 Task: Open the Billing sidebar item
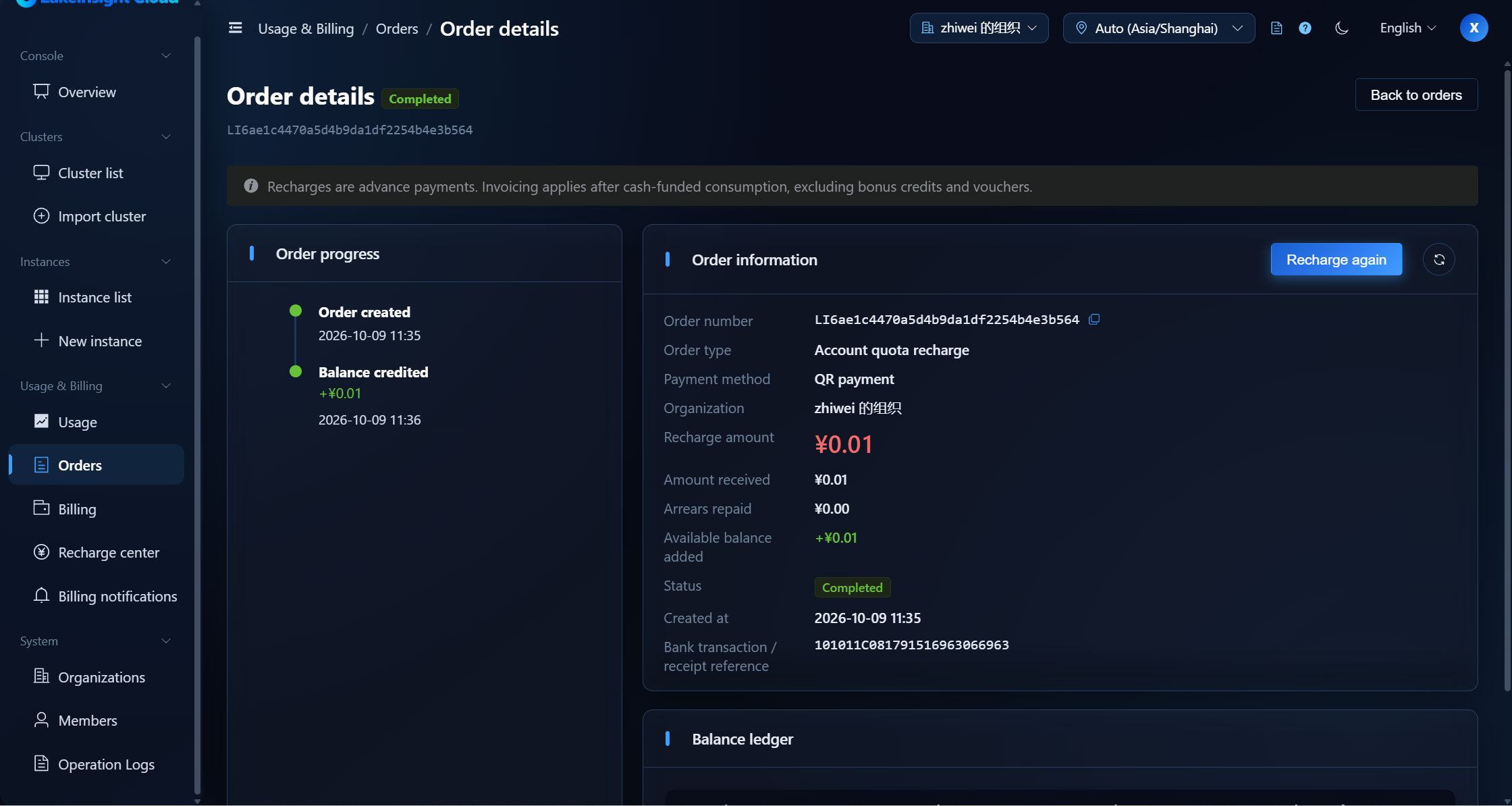[96, 509]
